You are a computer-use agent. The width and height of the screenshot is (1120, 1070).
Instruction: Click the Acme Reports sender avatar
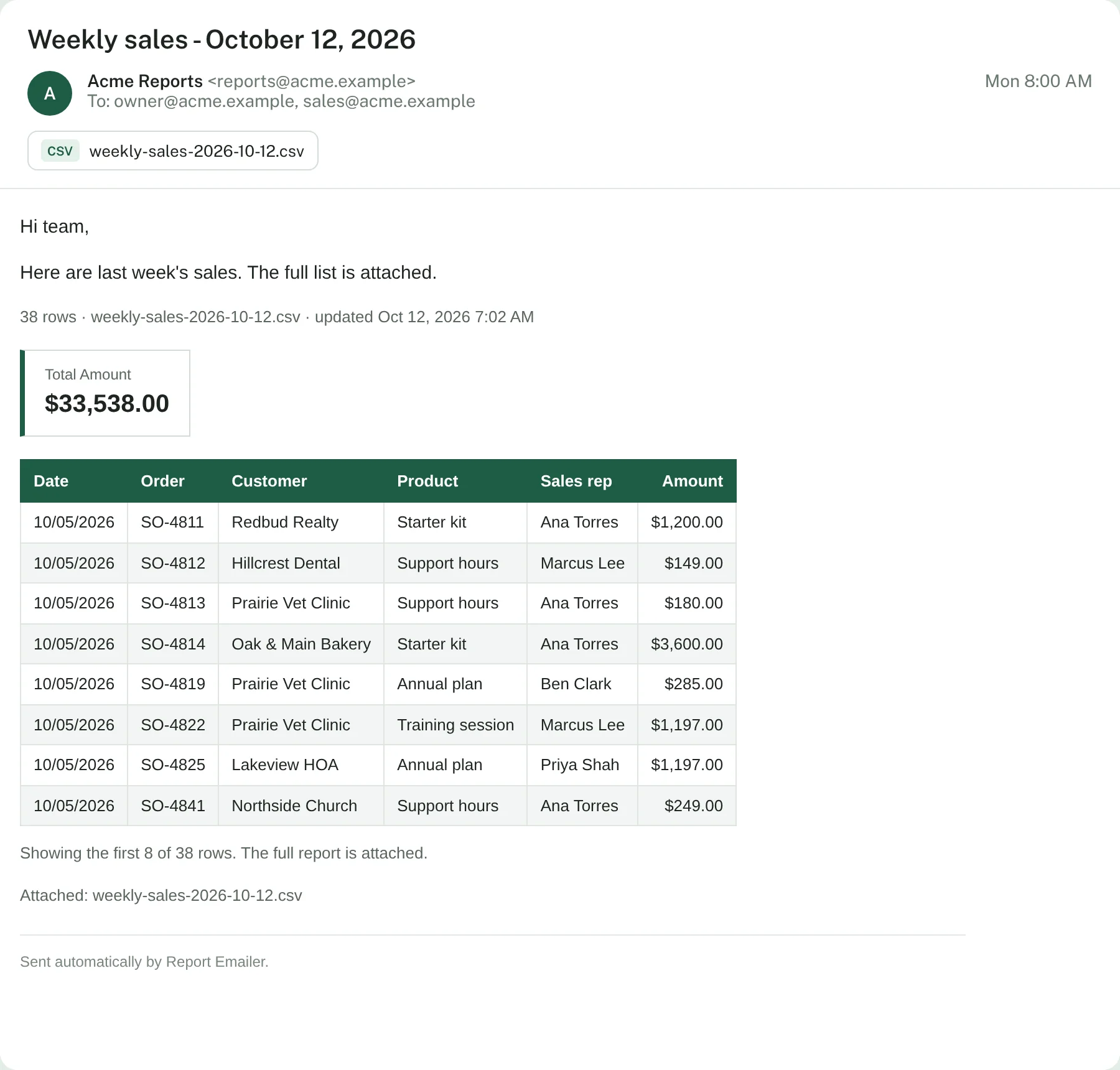50,93
